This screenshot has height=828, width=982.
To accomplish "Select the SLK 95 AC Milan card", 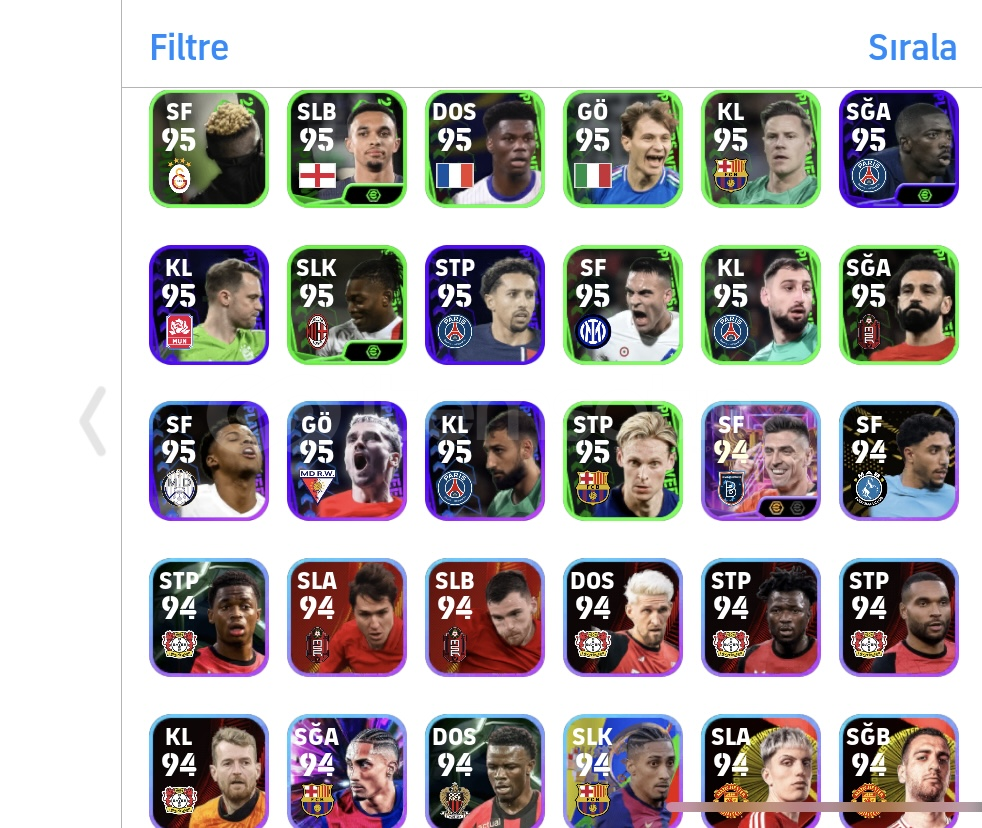I will (347, 304).
